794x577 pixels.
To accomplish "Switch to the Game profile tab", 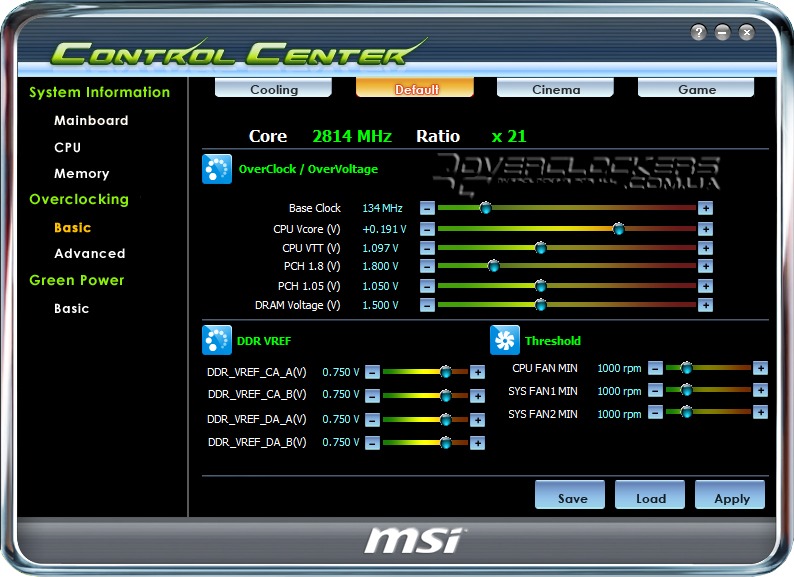I will (x=696, y=88).
